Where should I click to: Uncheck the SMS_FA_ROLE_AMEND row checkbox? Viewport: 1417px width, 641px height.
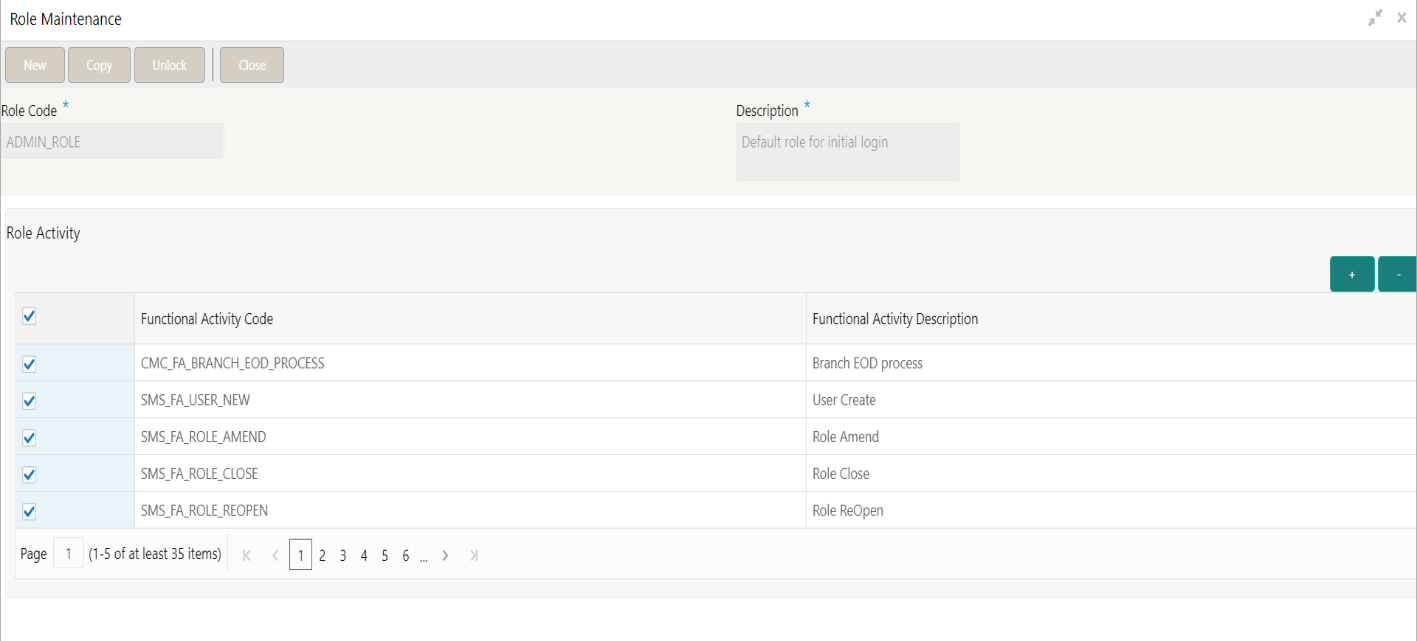point(29,438)
